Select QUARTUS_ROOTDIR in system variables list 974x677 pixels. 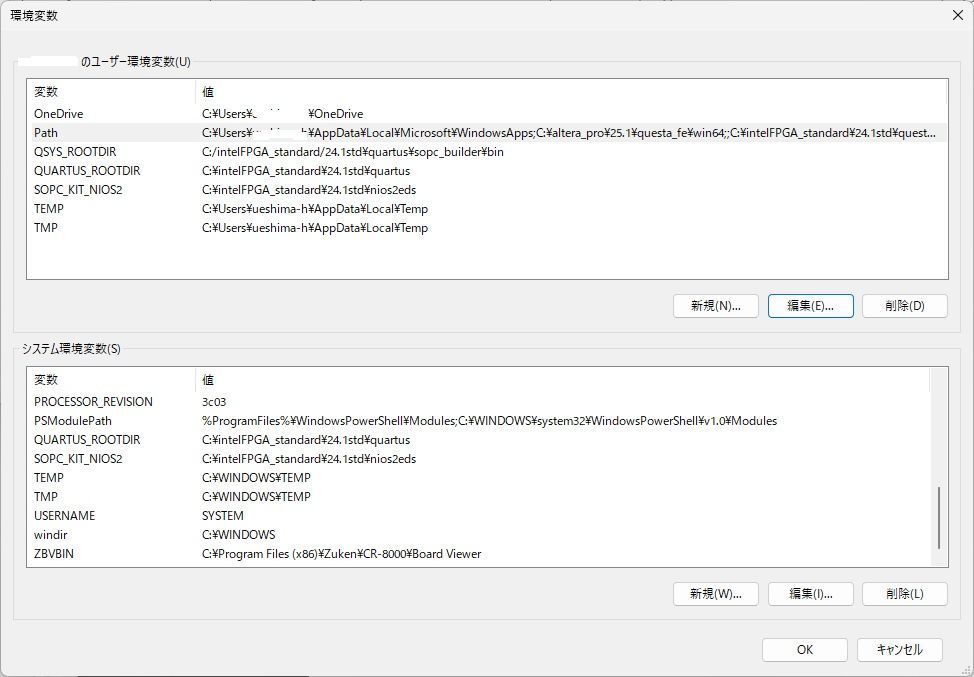click(478, 440)
